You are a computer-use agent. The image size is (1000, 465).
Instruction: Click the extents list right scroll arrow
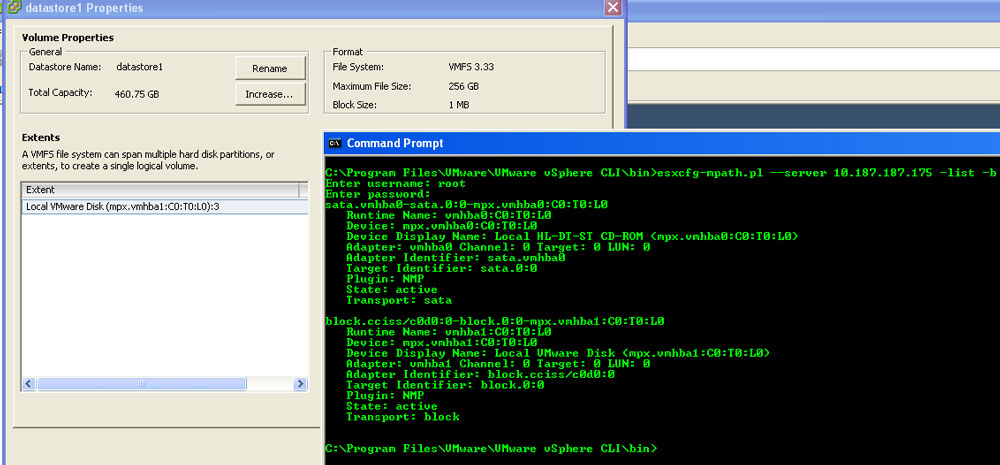(x=300, y=384)
